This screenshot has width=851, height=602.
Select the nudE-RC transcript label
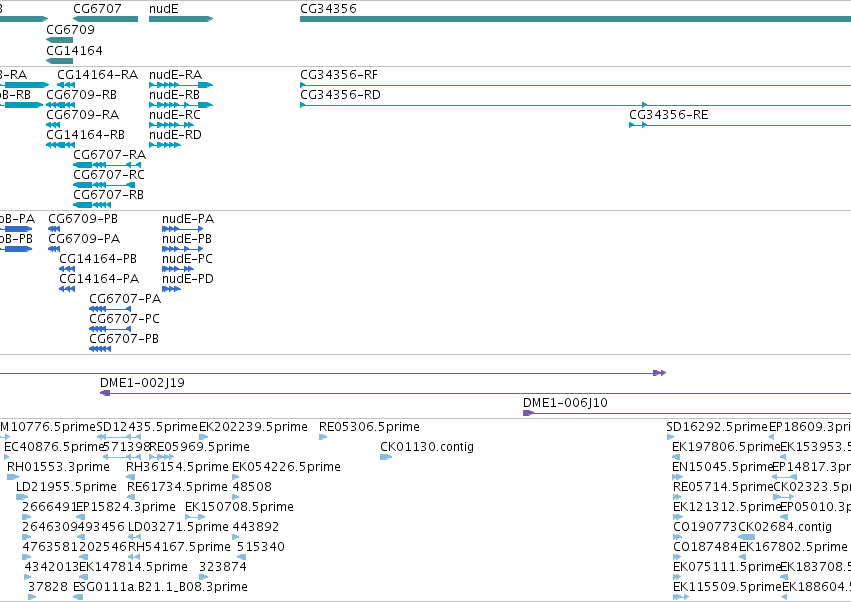coord(175,115)
